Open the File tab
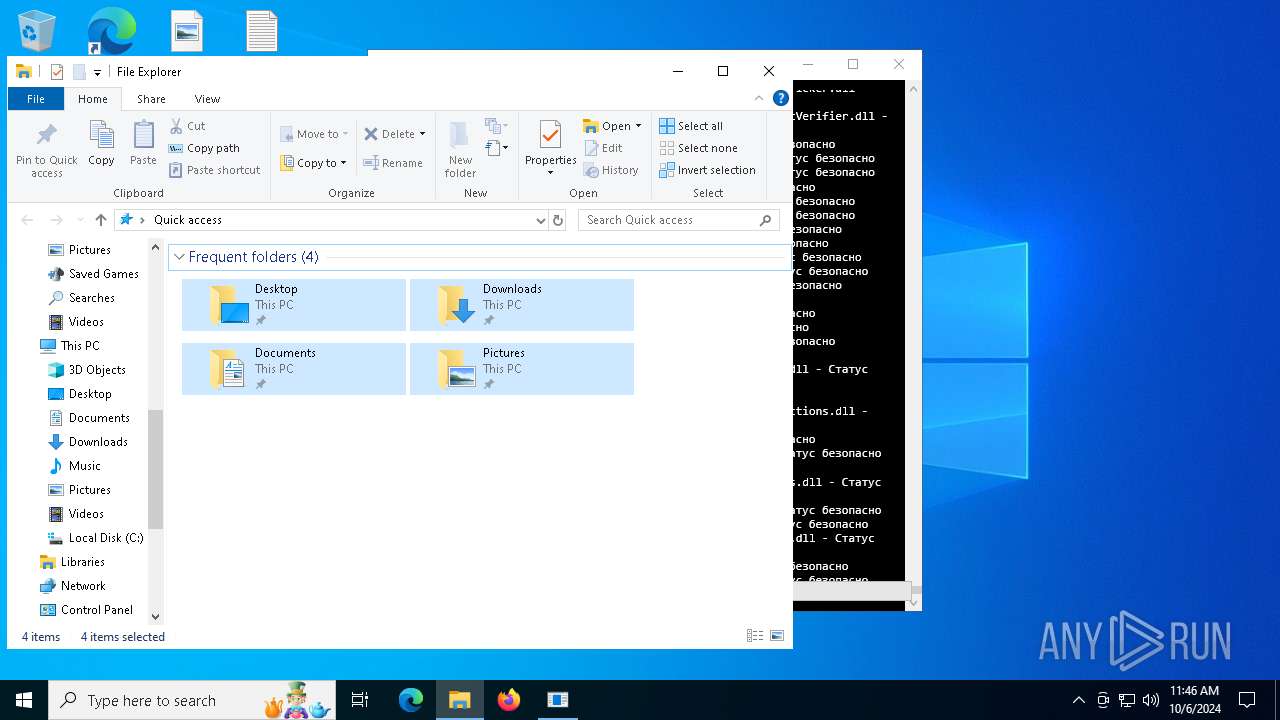Image resolution: width=1280 pixels, height=720 pixels. 36,99
